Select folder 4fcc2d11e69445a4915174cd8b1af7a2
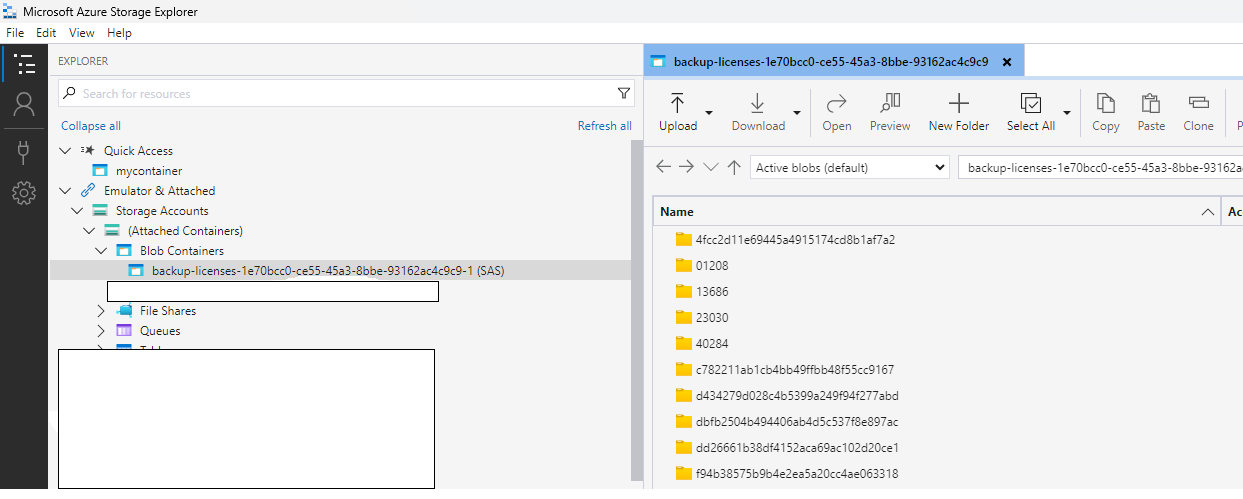The height and width of the screenshot is (499, 1243). pyautogui.click(x=795, y=239)
